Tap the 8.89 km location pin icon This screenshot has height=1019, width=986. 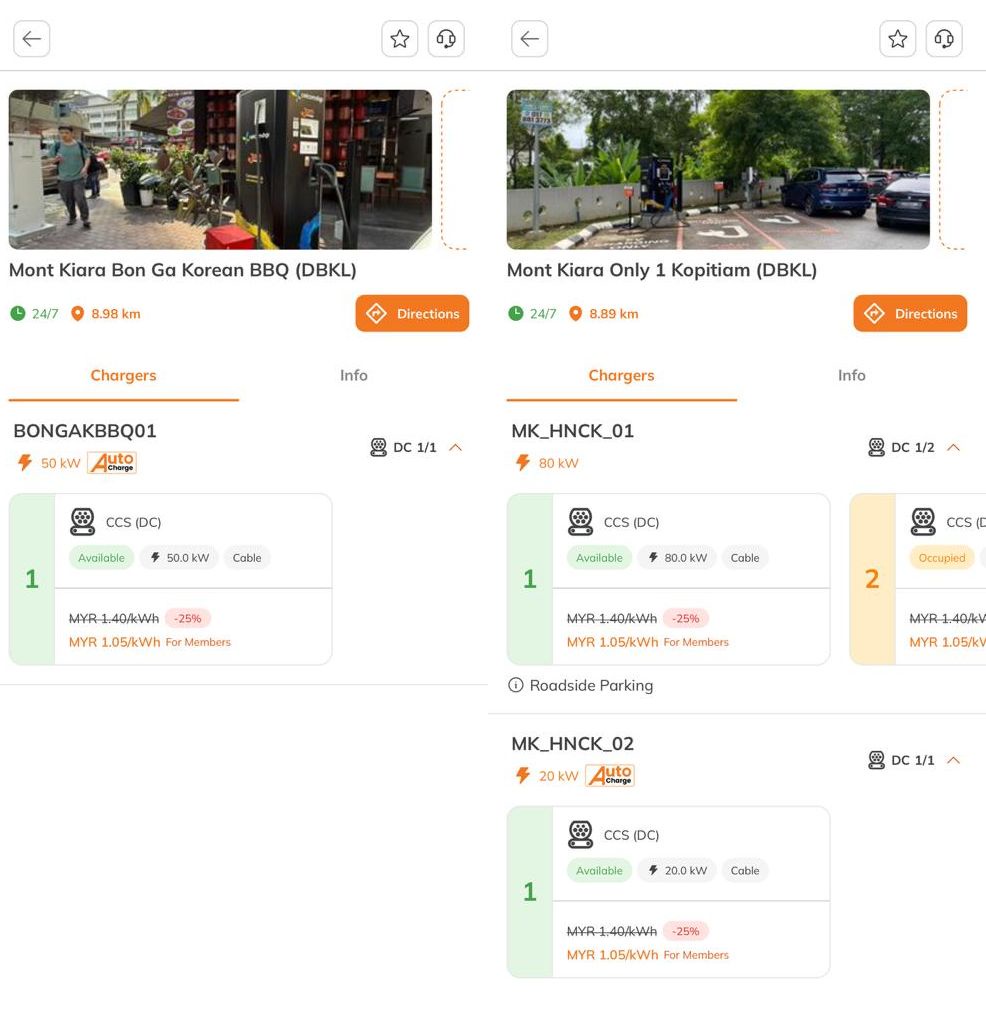575,314
